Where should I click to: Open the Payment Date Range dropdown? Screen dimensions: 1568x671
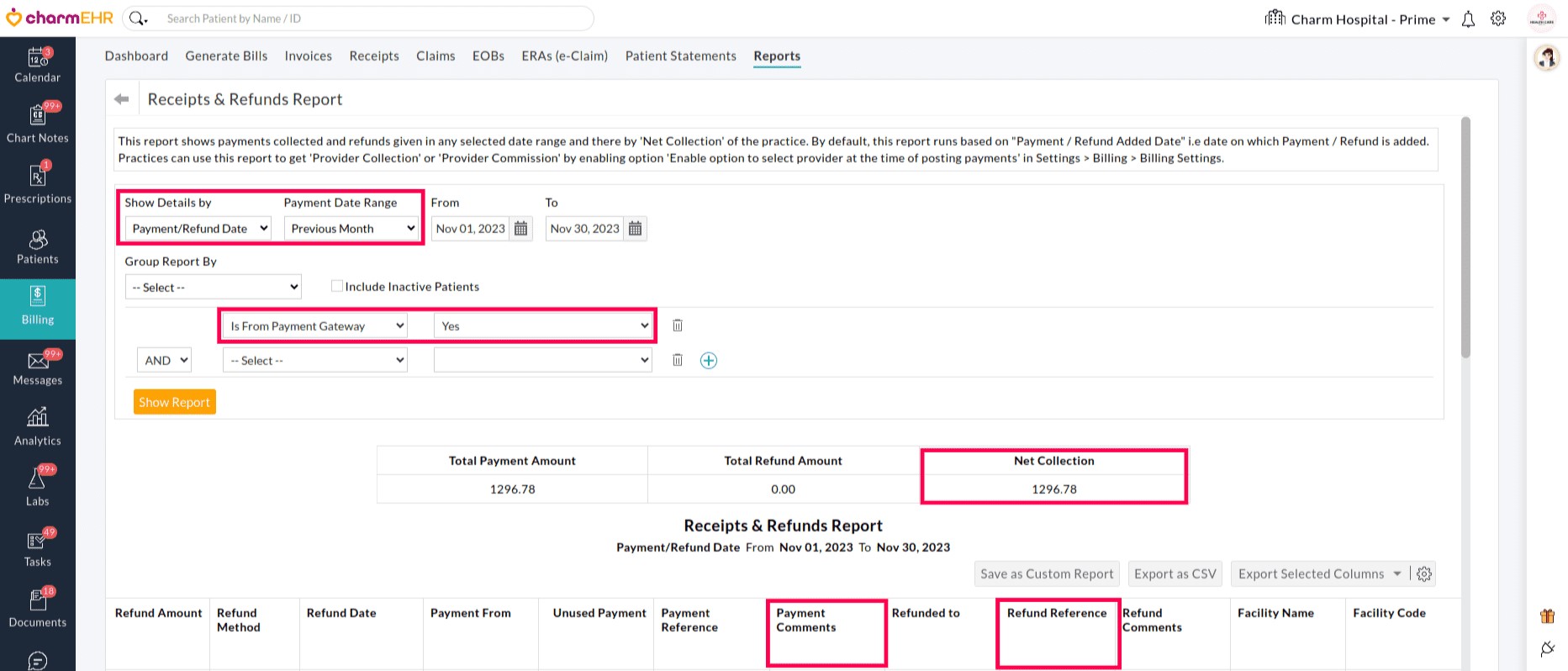(352, 229)
